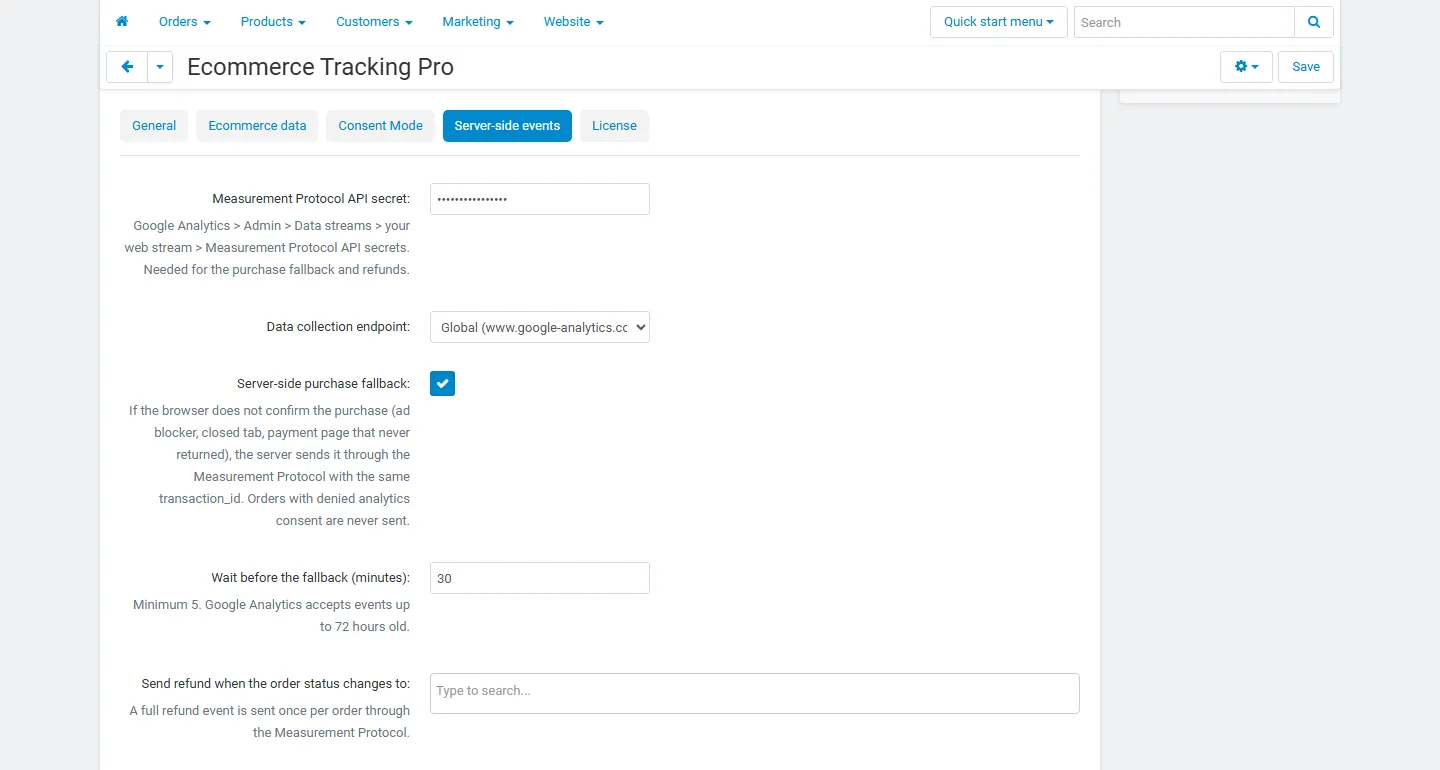
Task: Choose the Data collection endpoint select
Action: pos(540,327)
